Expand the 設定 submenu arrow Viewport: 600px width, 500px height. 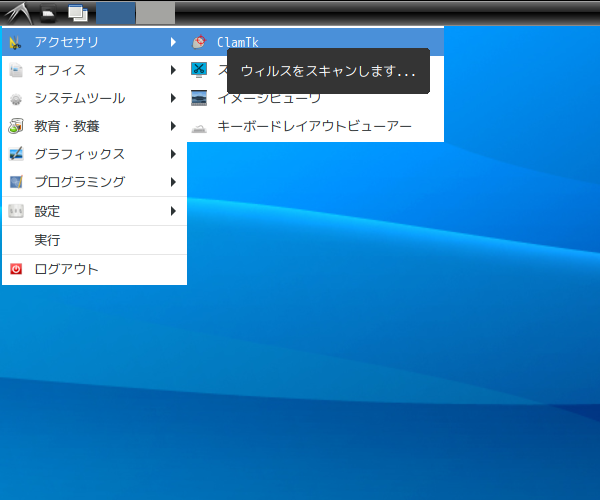[173, 211]
